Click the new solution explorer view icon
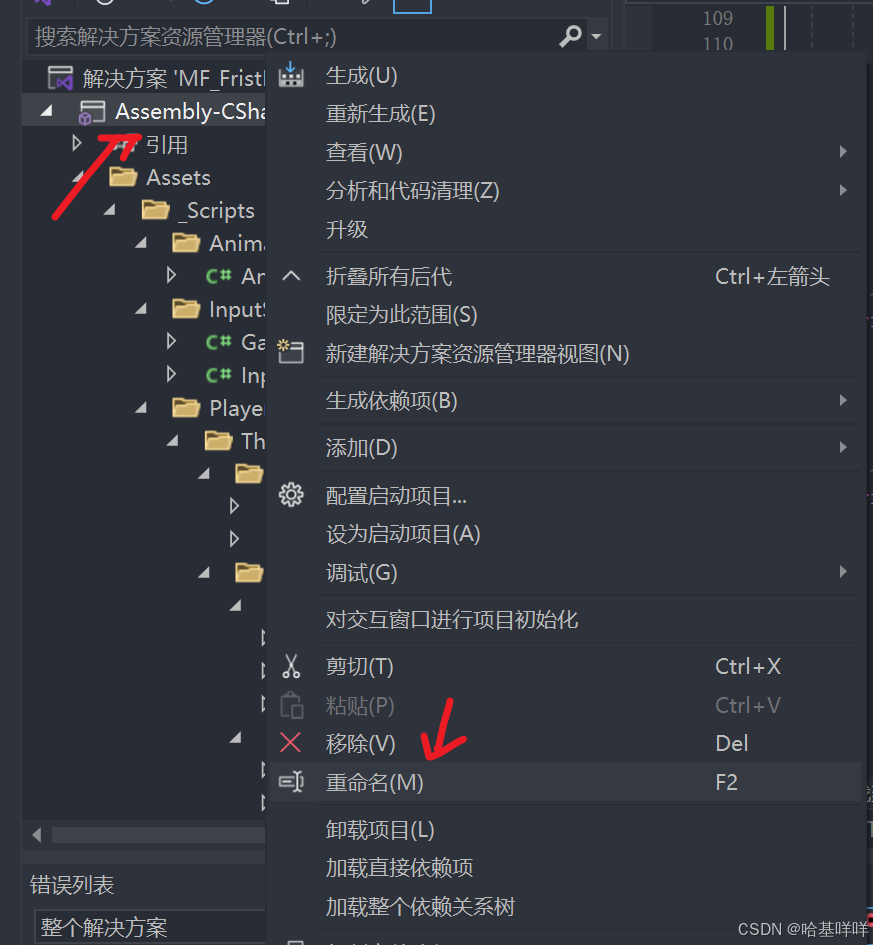This screenshot has height=945, width=873. (x=290, y=351)
